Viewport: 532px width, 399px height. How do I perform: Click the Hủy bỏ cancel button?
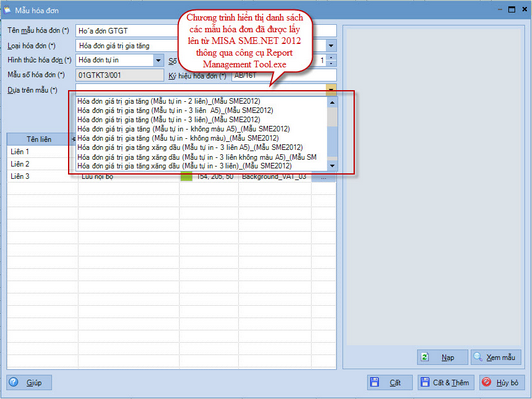coord(501,382)
